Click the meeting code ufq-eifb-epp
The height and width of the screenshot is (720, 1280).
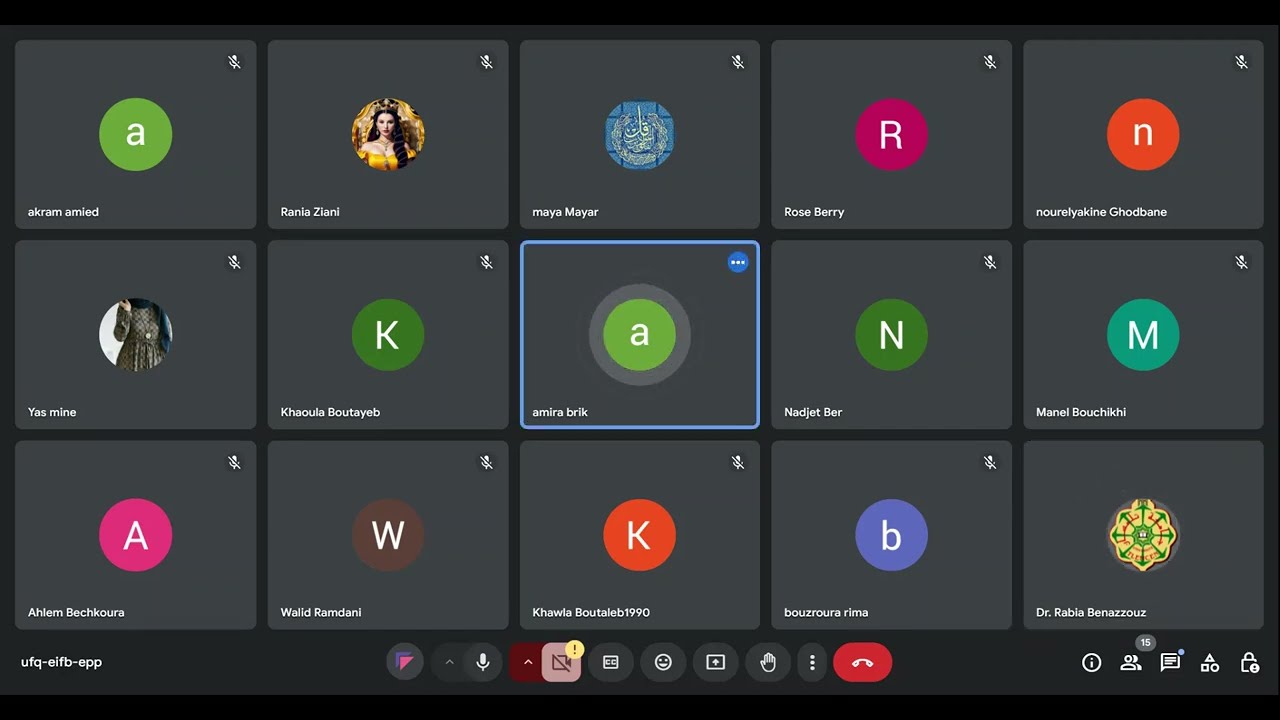61,662
